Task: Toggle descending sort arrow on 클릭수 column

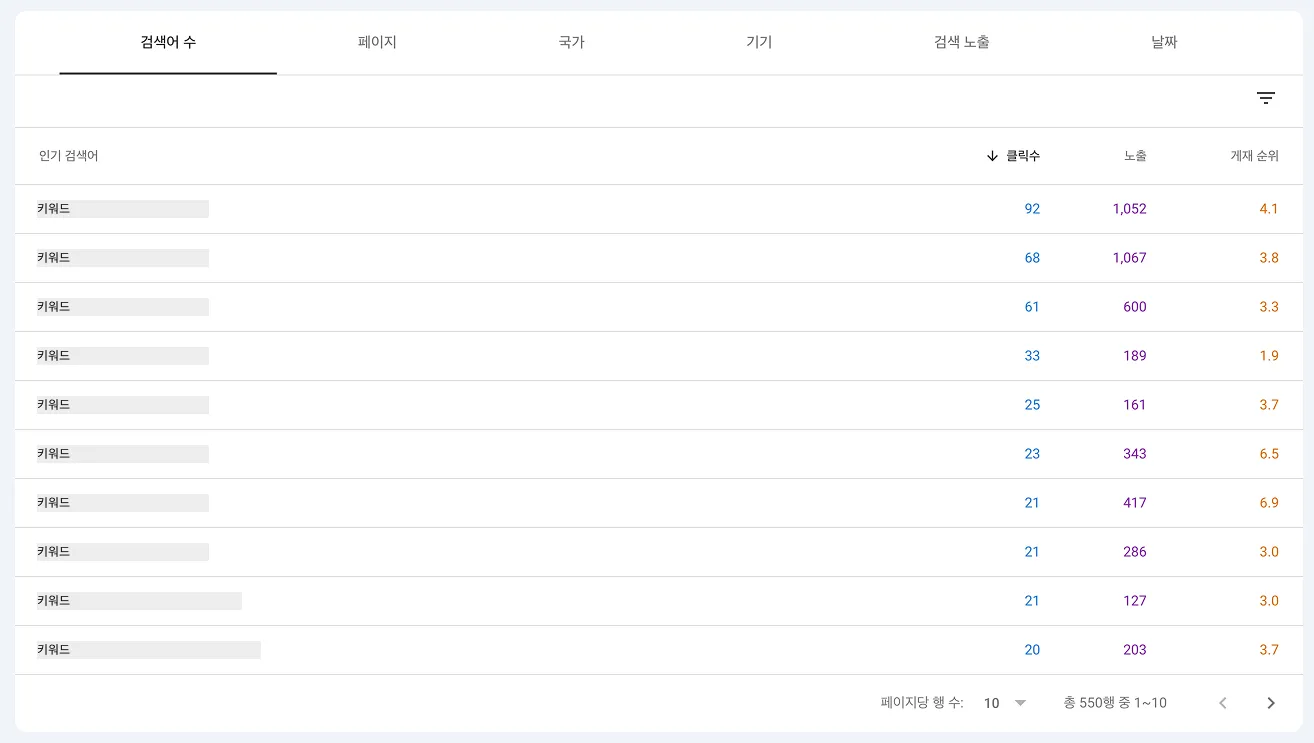Action: (x=990, y=156)
